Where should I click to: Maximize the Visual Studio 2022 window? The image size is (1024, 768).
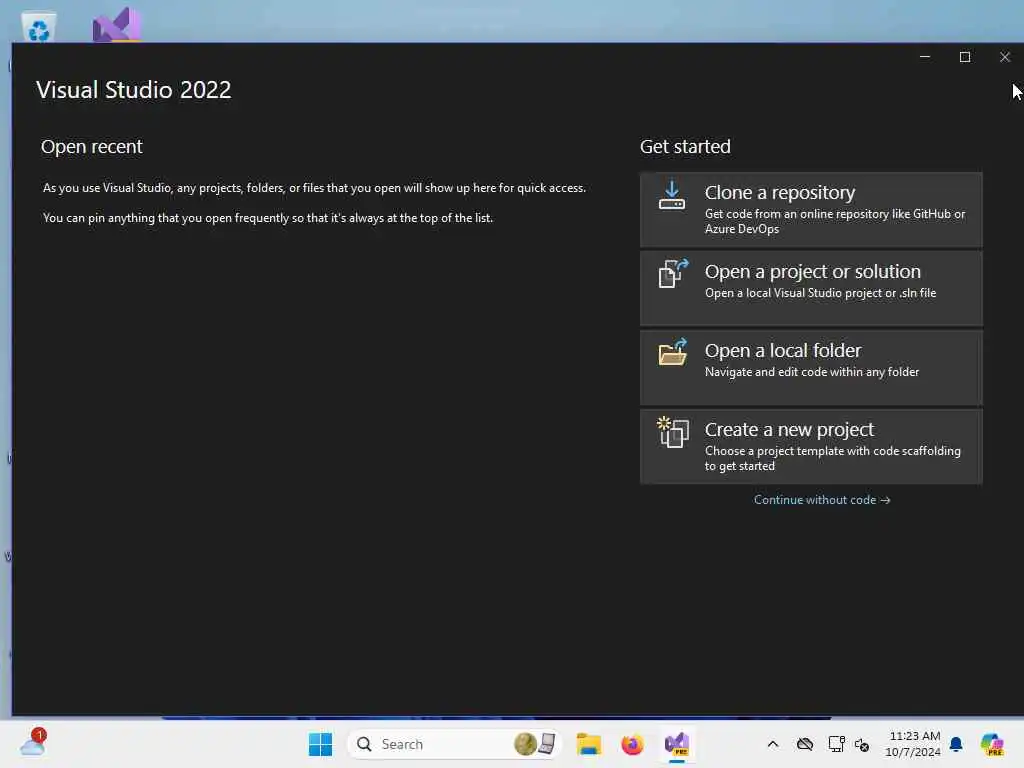point(965,57)
